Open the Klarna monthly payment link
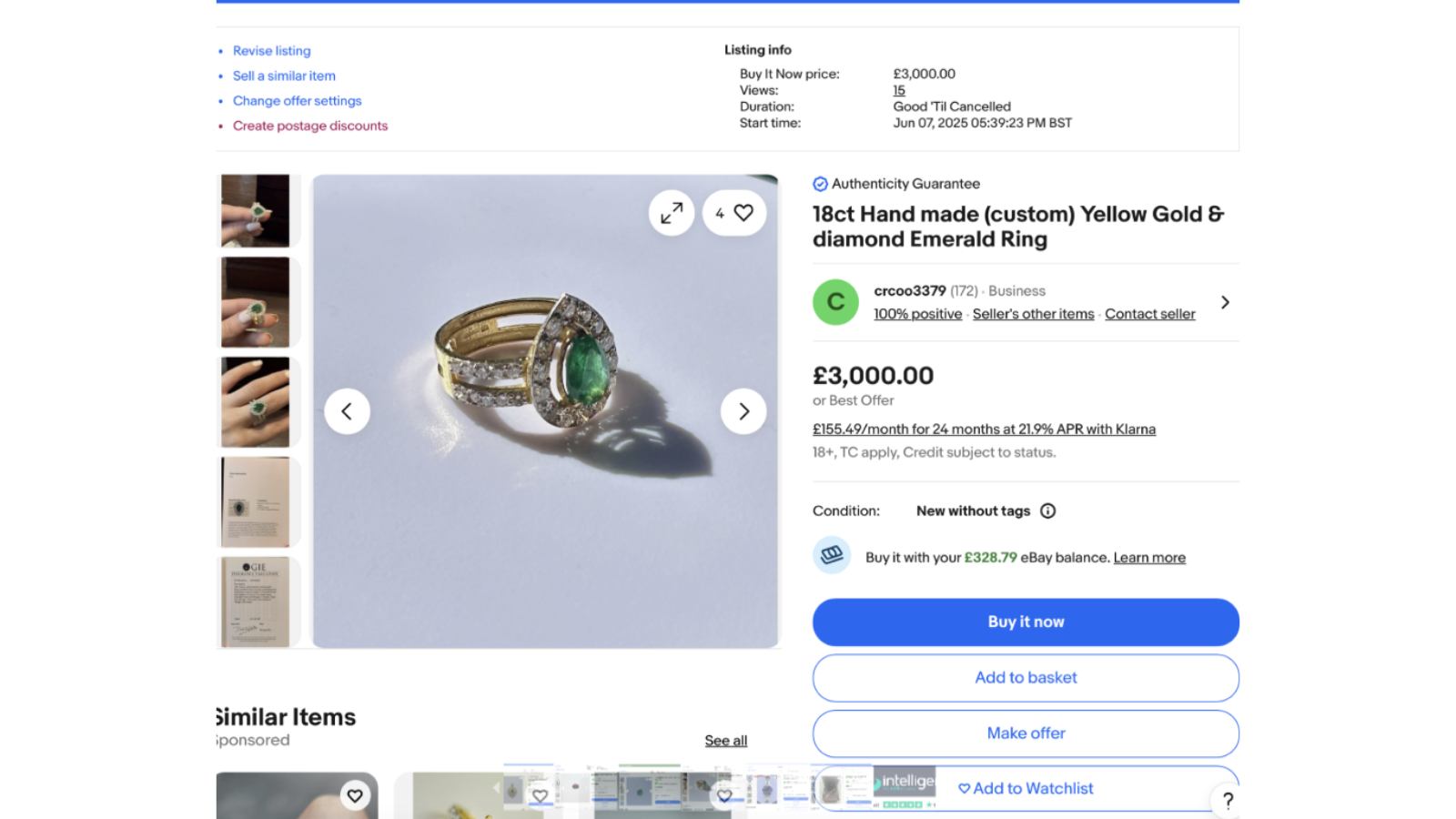The image size is (1456, 819). (x=984, y=430)
